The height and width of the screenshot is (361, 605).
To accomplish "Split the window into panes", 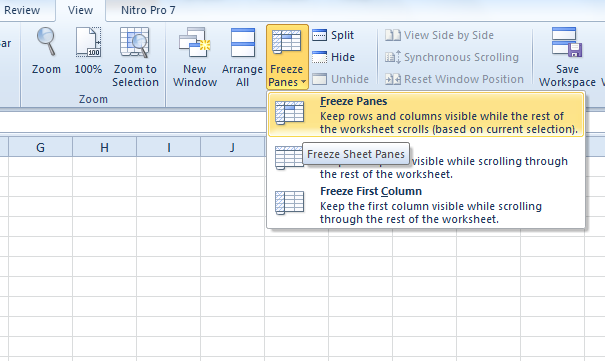I will pos(333,35).
